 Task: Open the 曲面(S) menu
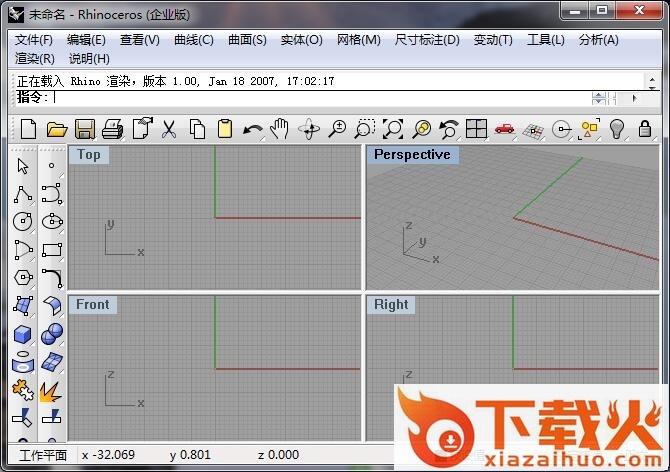point(247,40)
